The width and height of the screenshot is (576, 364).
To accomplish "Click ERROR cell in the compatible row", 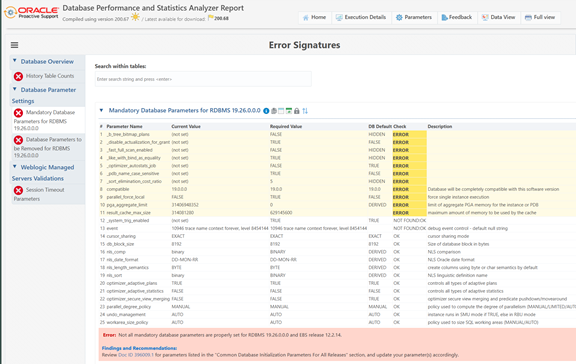I will pyautogui.click(x=409, y=189).
